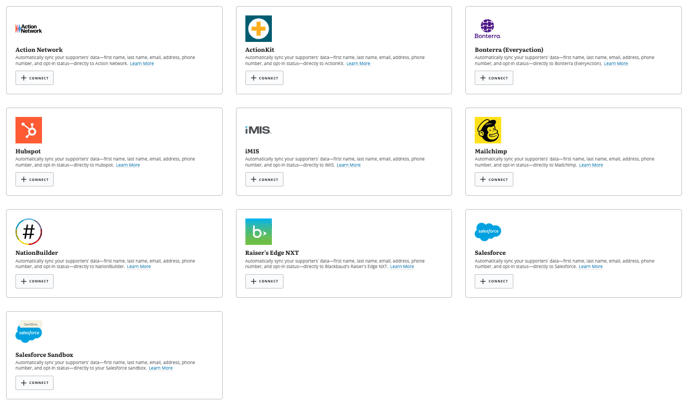Click the NationBuilder hashtag logo
Screen dimensions: 688x406
29,232
